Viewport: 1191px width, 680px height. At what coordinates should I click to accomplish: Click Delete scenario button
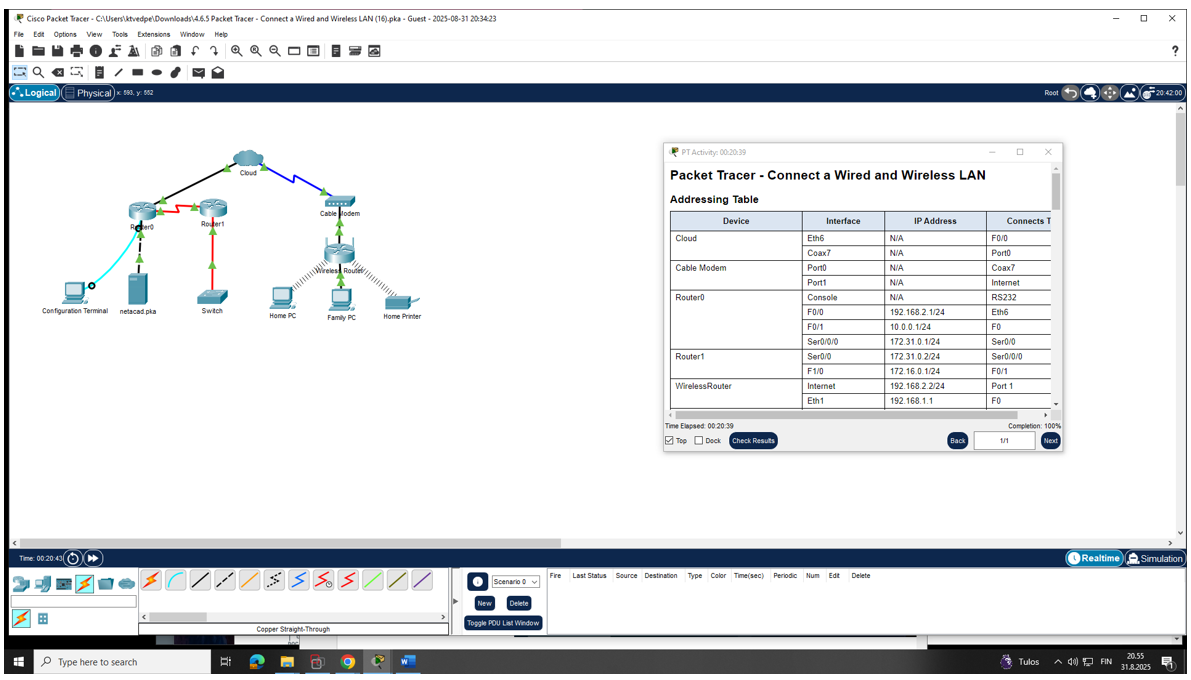point(519,603)
